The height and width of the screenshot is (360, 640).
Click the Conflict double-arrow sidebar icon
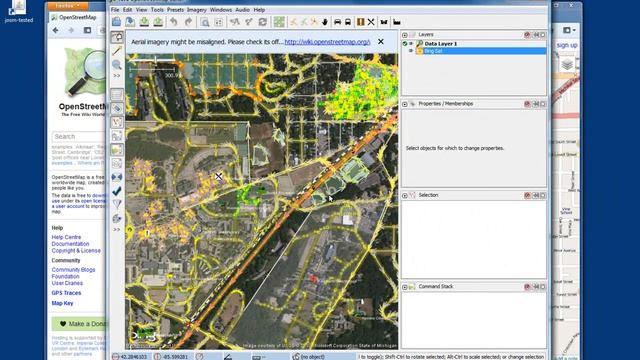point(117,177)
